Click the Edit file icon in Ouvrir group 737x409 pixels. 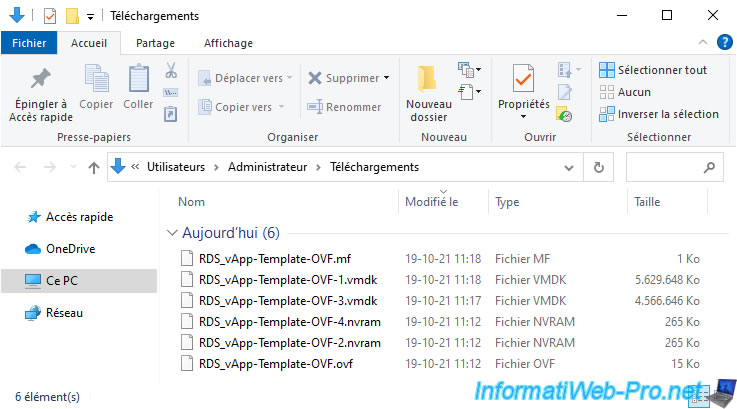click(x=565, y=92)
